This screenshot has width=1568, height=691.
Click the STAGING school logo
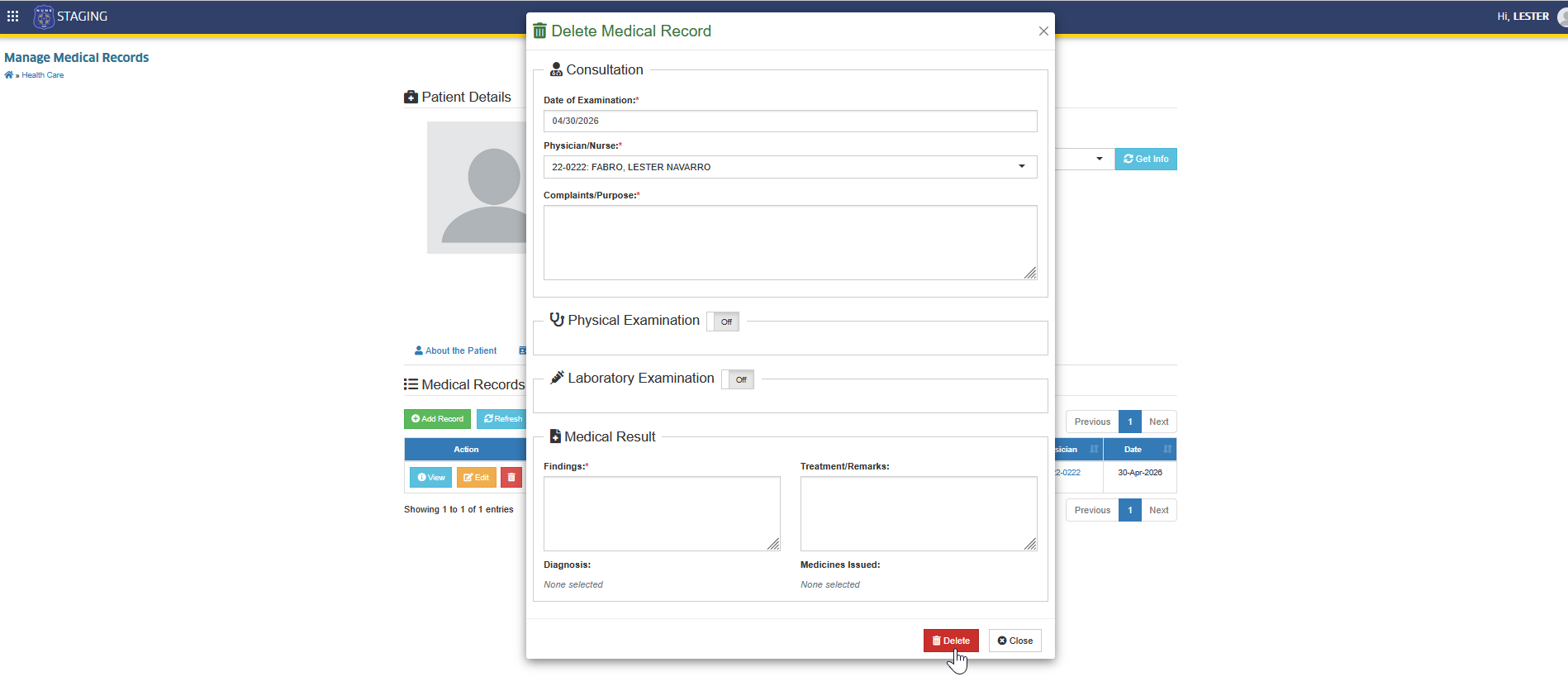(x=44, y=17)
